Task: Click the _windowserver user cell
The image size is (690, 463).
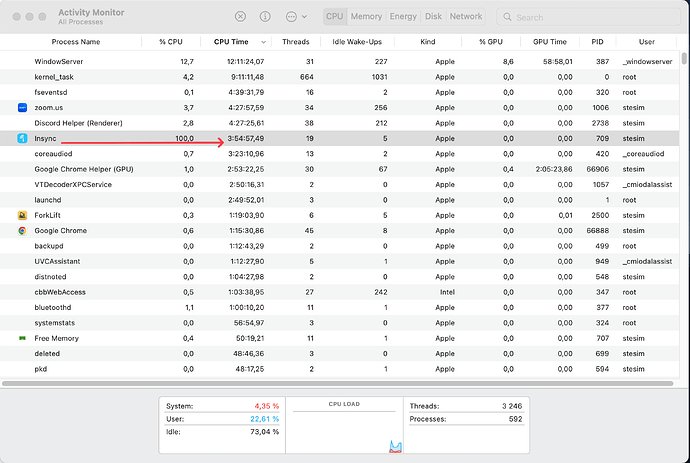Action: pyautogui.click(x=647, y=62)
